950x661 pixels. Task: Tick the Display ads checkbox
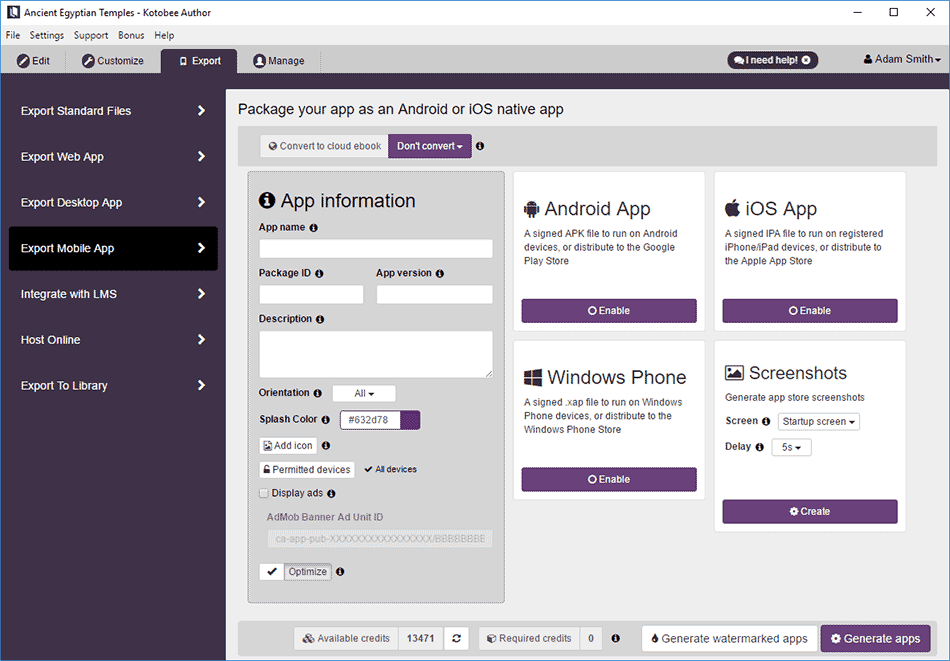pos(264,493)
